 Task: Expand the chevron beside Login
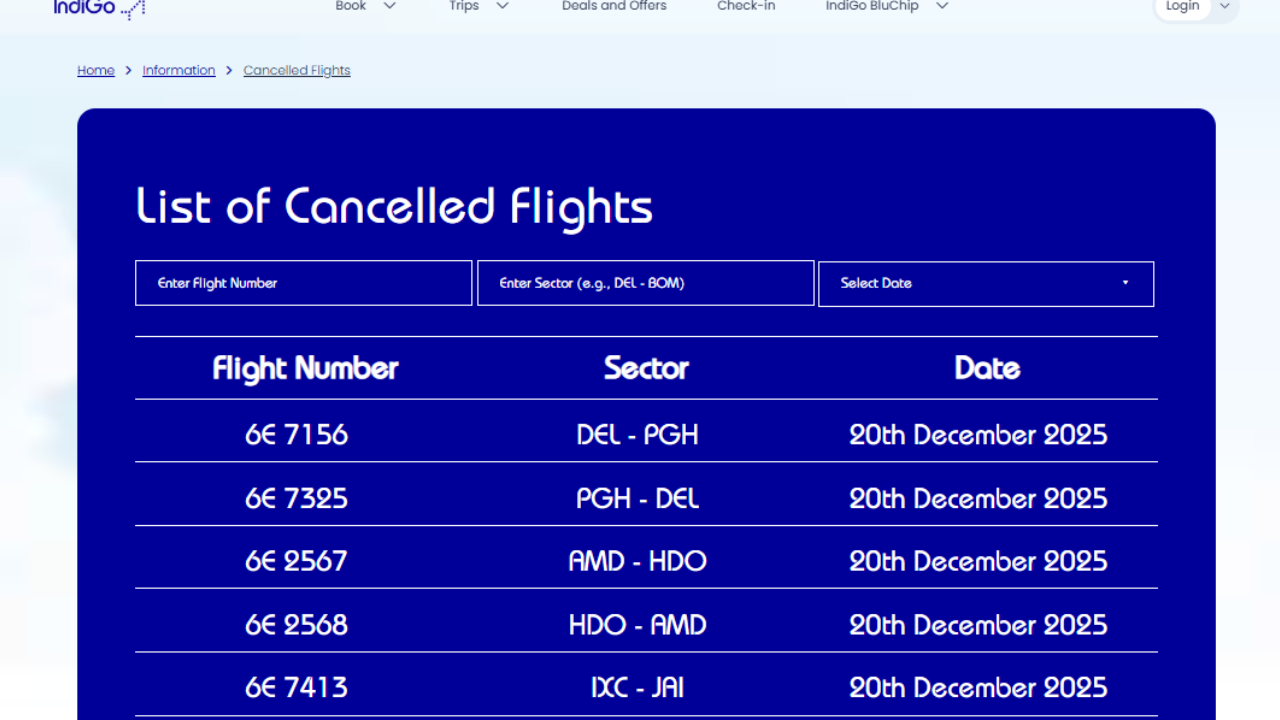coord(1225,6)
